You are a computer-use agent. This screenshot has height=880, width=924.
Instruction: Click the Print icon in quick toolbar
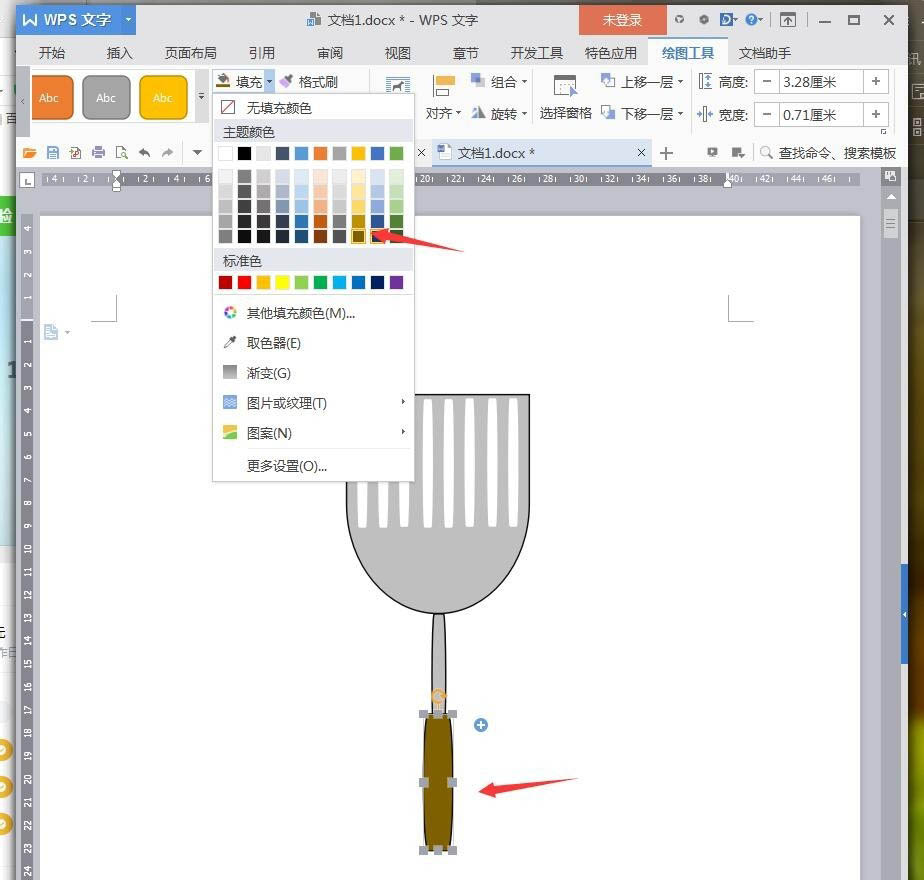pyautogui.click(x=98, y=153)
